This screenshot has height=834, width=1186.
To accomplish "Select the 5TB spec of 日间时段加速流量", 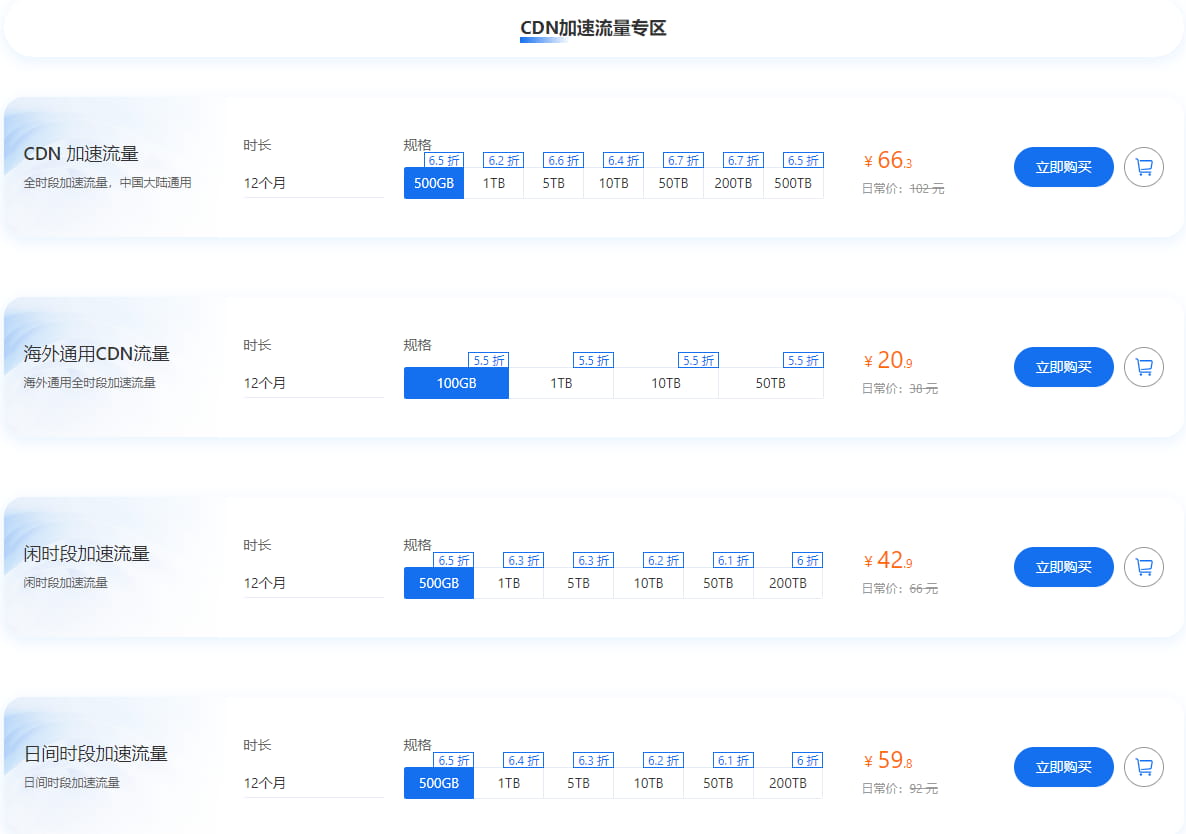I will pos(578,783).
